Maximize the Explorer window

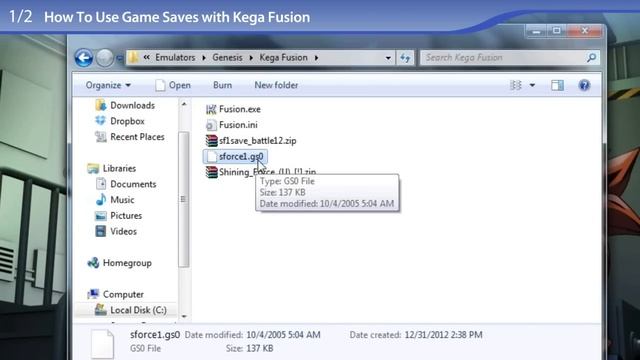pos(556,31)
